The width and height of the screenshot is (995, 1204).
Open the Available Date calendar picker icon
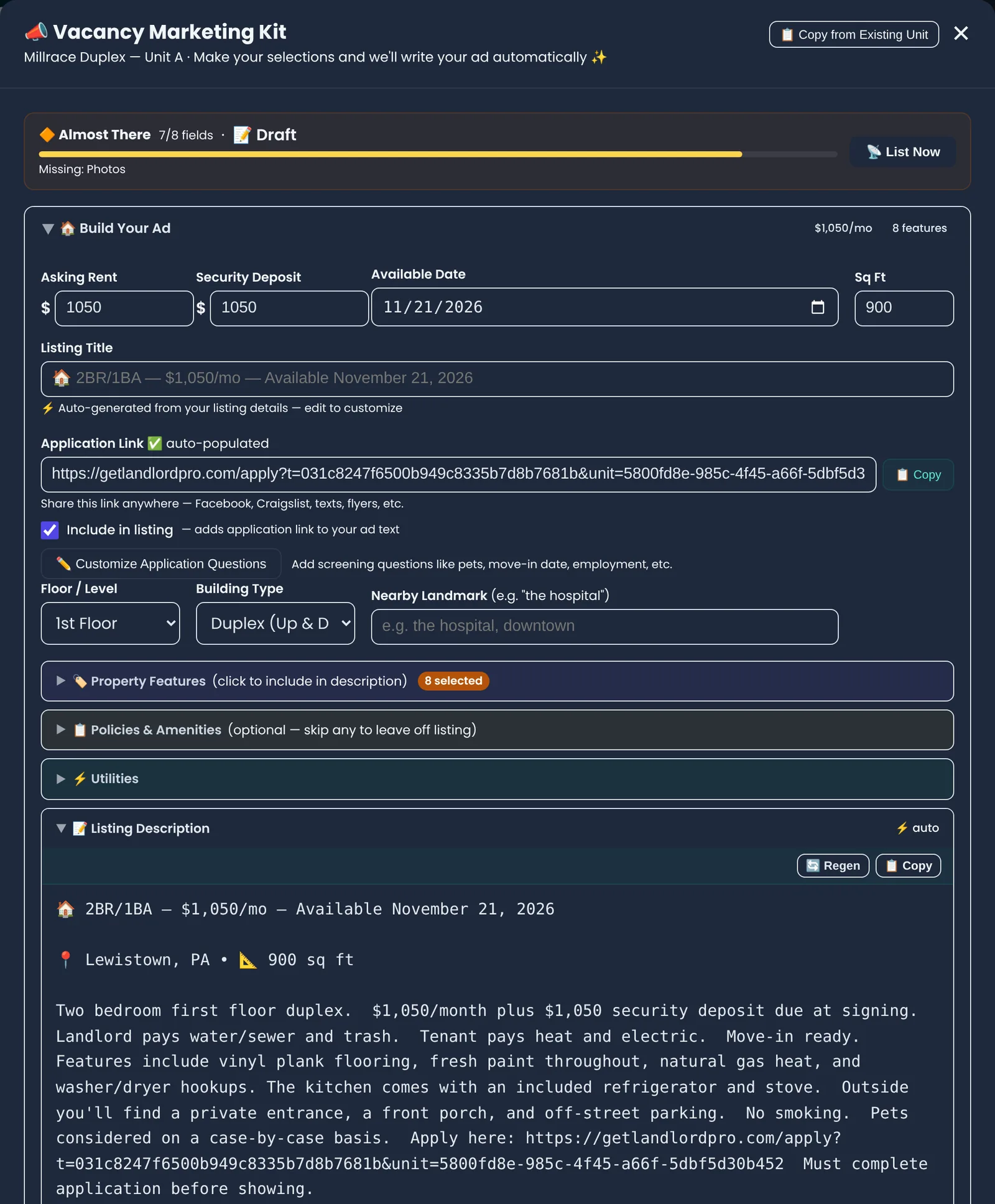(818, 307)
